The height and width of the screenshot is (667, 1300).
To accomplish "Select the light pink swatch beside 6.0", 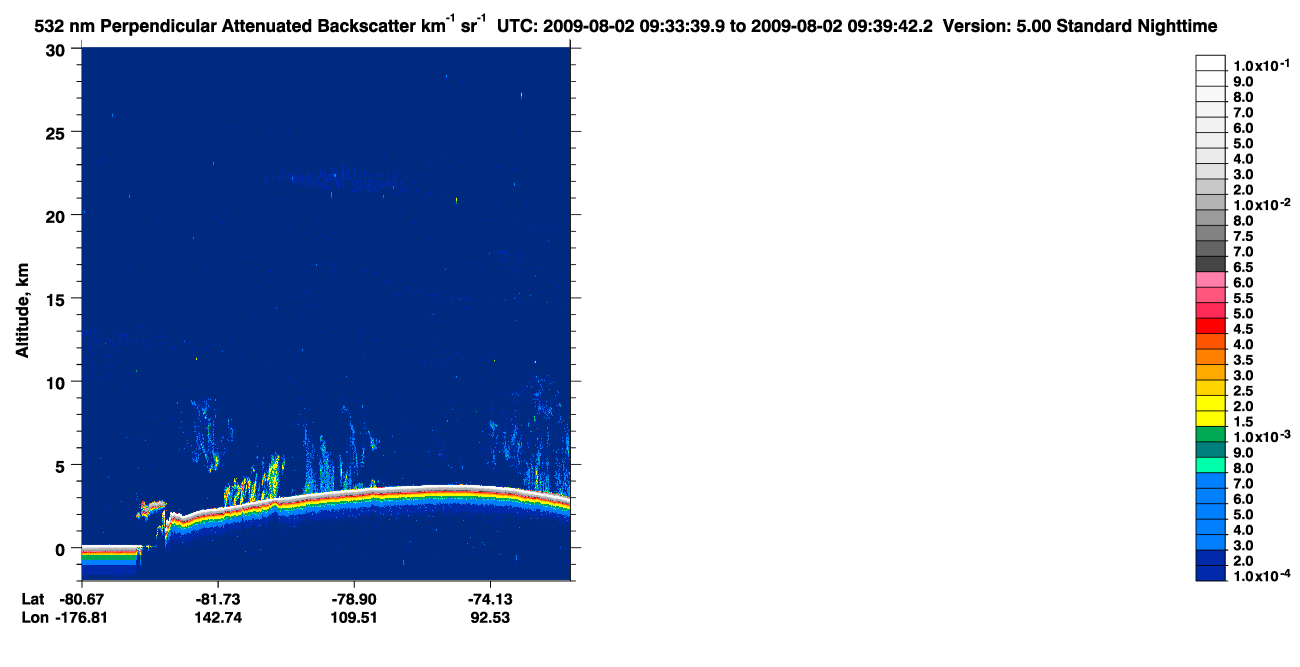I will pyautogui.click(x=1210, y=279).
